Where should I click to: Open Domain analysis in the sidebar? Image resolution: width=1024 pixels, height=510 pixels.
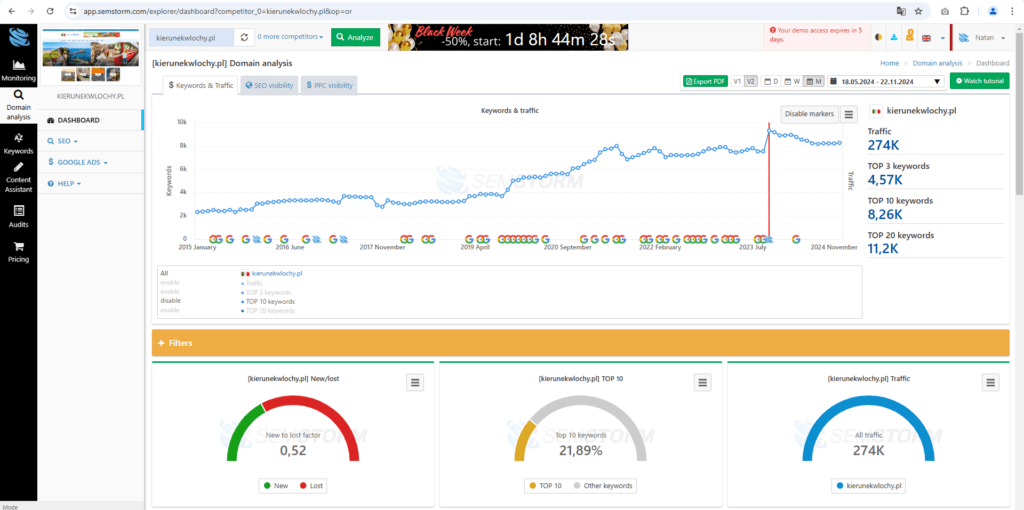(18, 104)
